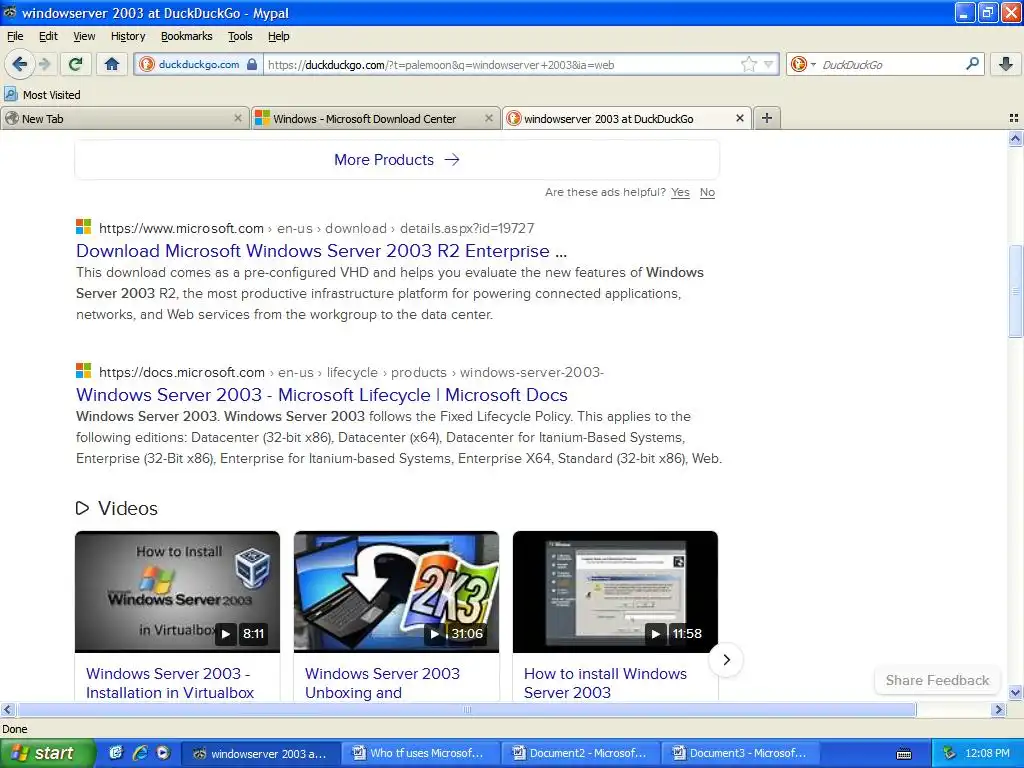
Task: Play the Installation in Virtualbox video thumbnail
Action: (x=178, y=592)
